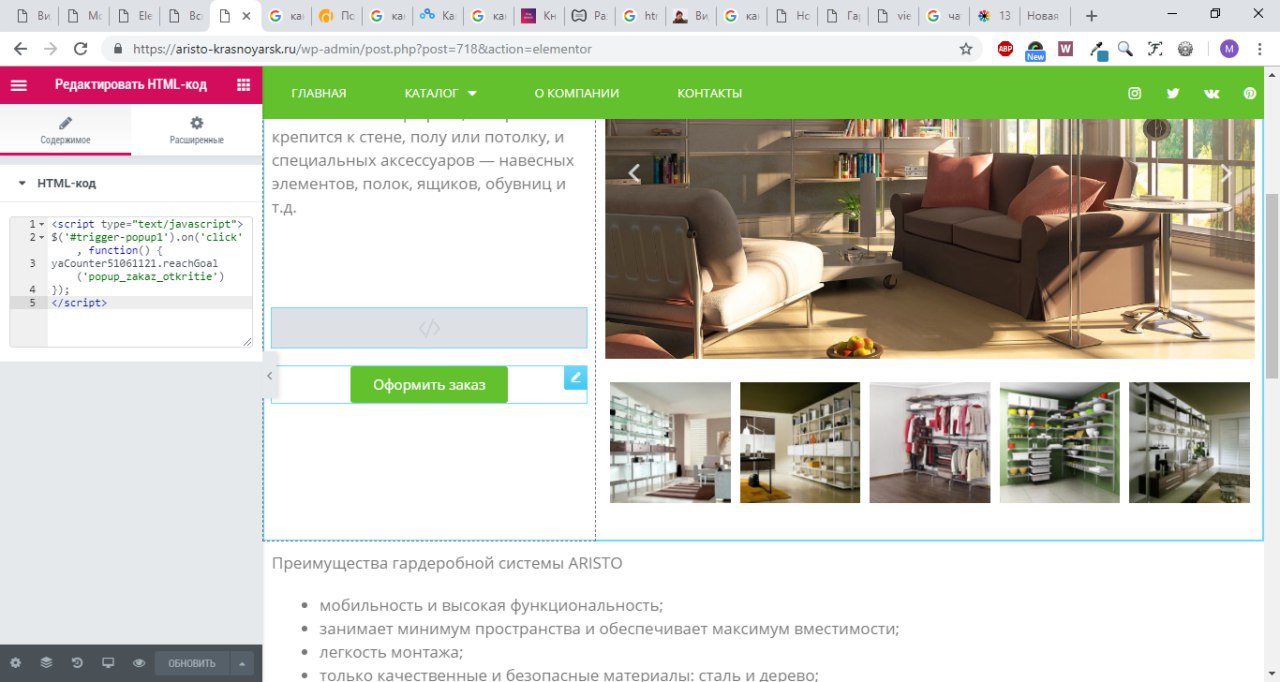Open fourth gallery thumbnail with green wall

[x=1060, y=442]
